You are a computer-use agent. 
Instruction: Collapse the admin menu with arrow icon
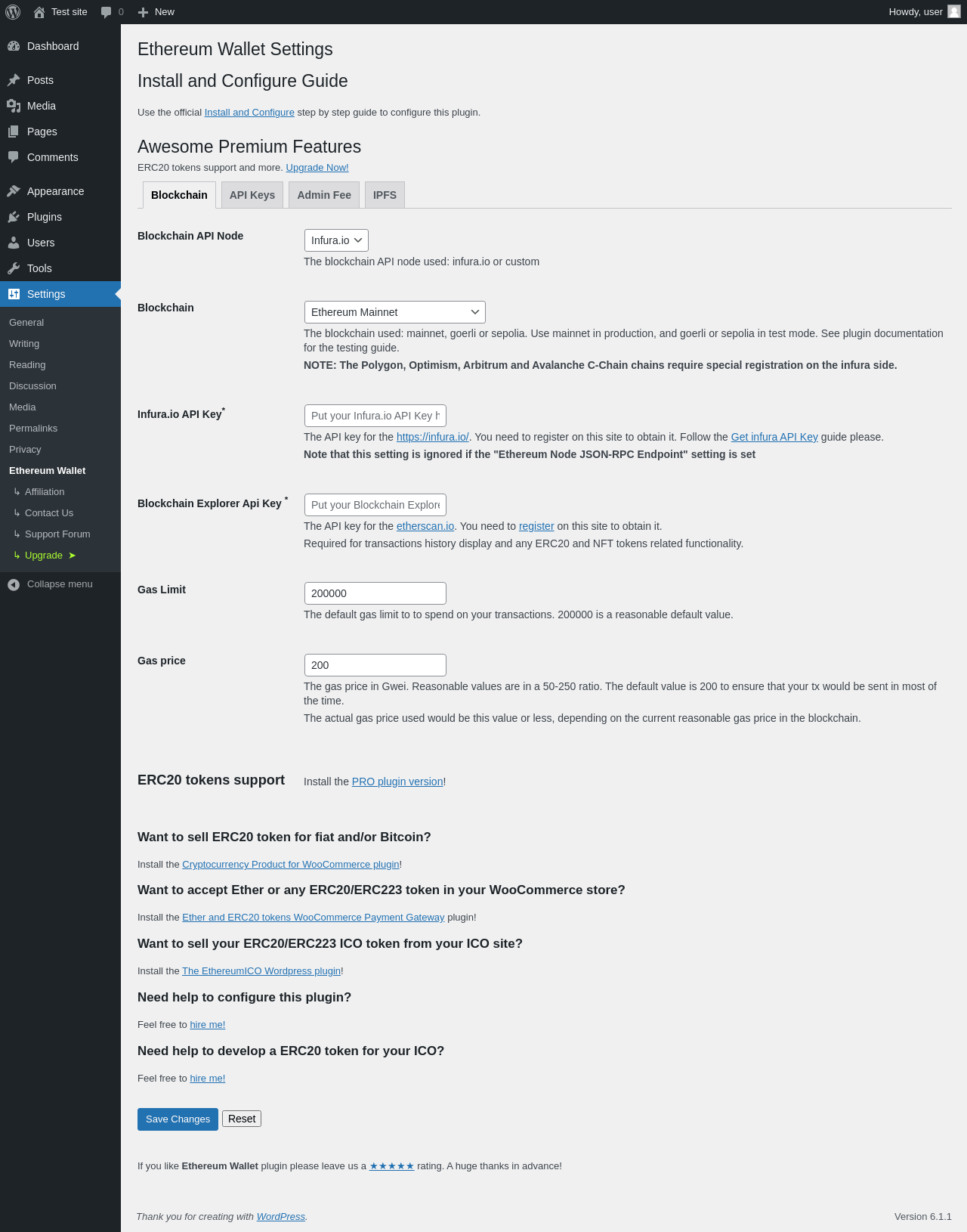tap(14, 584)
